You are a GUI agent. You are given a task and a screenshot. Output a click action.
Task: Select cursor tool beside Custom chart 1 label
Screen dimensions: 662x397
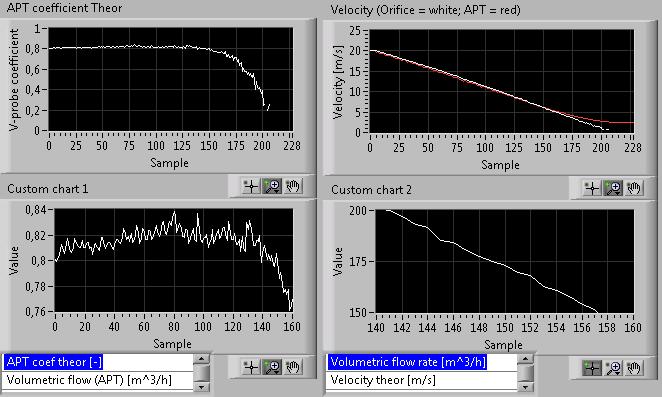251,186
